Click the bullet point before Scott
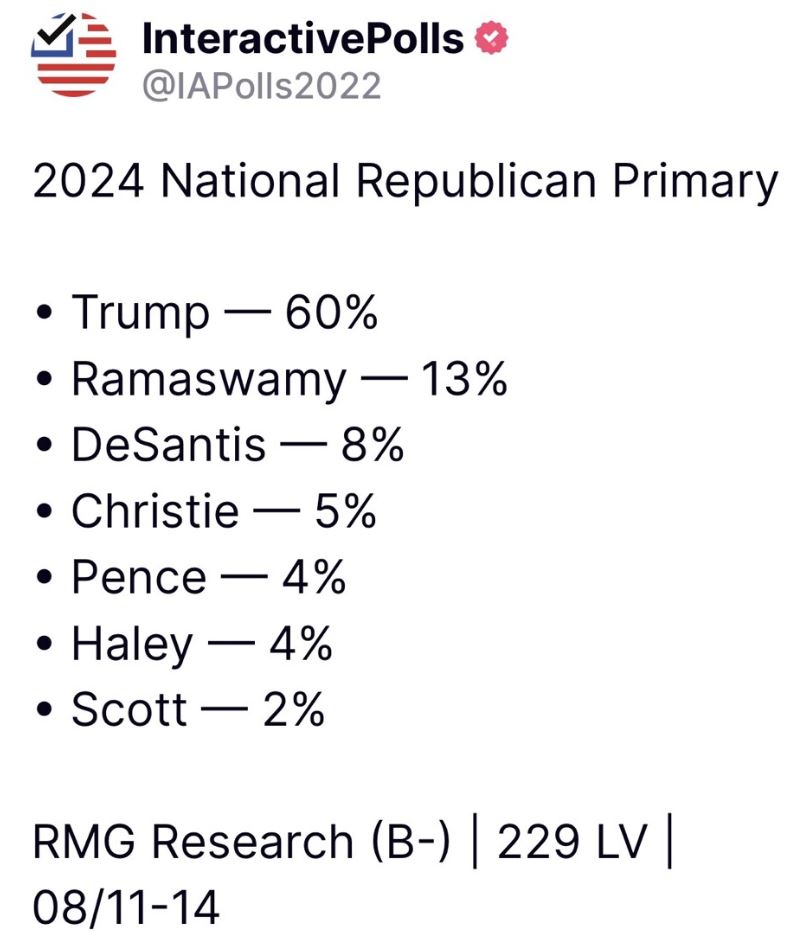Viewport: 811px width, 932px height. (x=43, y=710)
